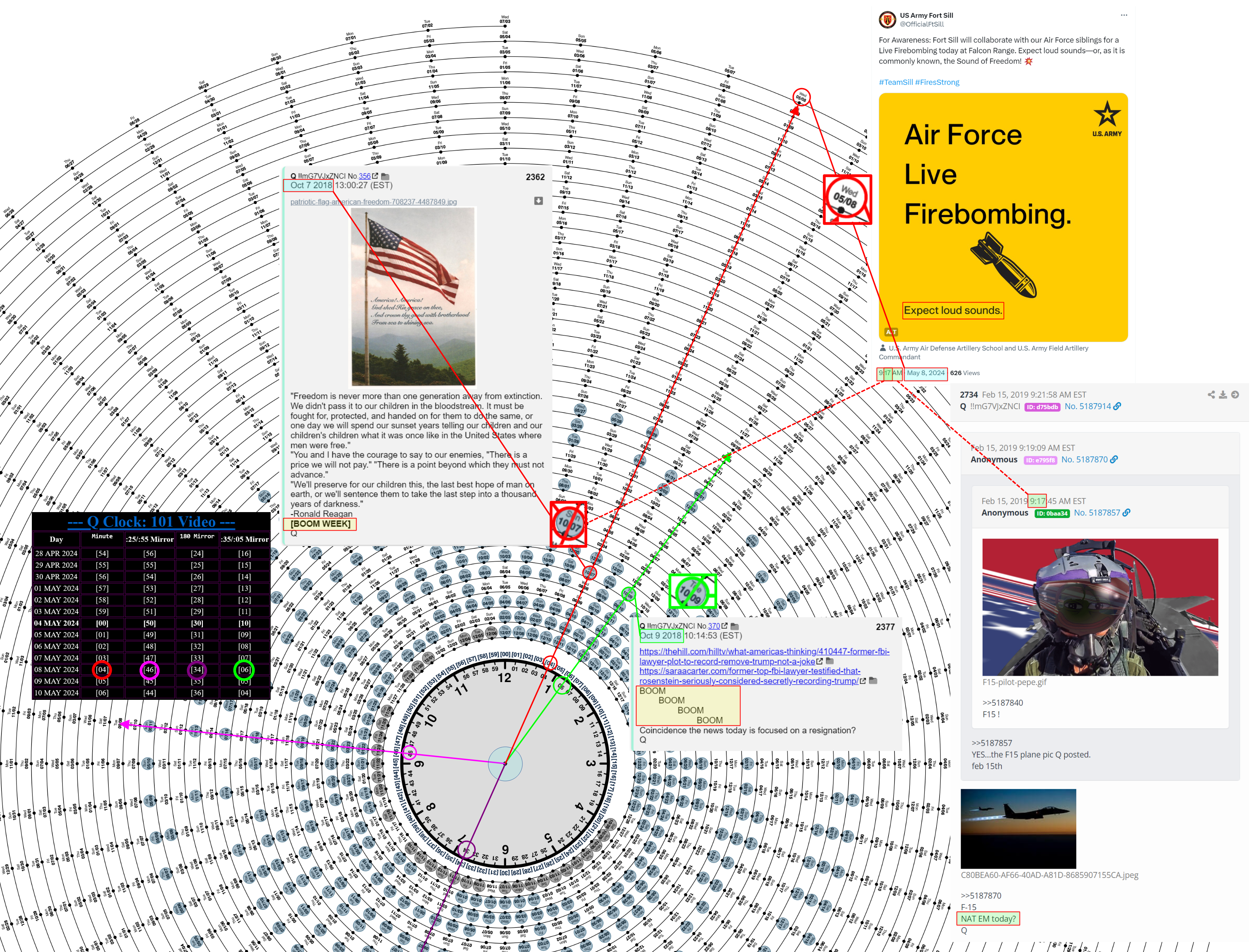Click the :25/:55 Mirror column header

click(150, 539)
